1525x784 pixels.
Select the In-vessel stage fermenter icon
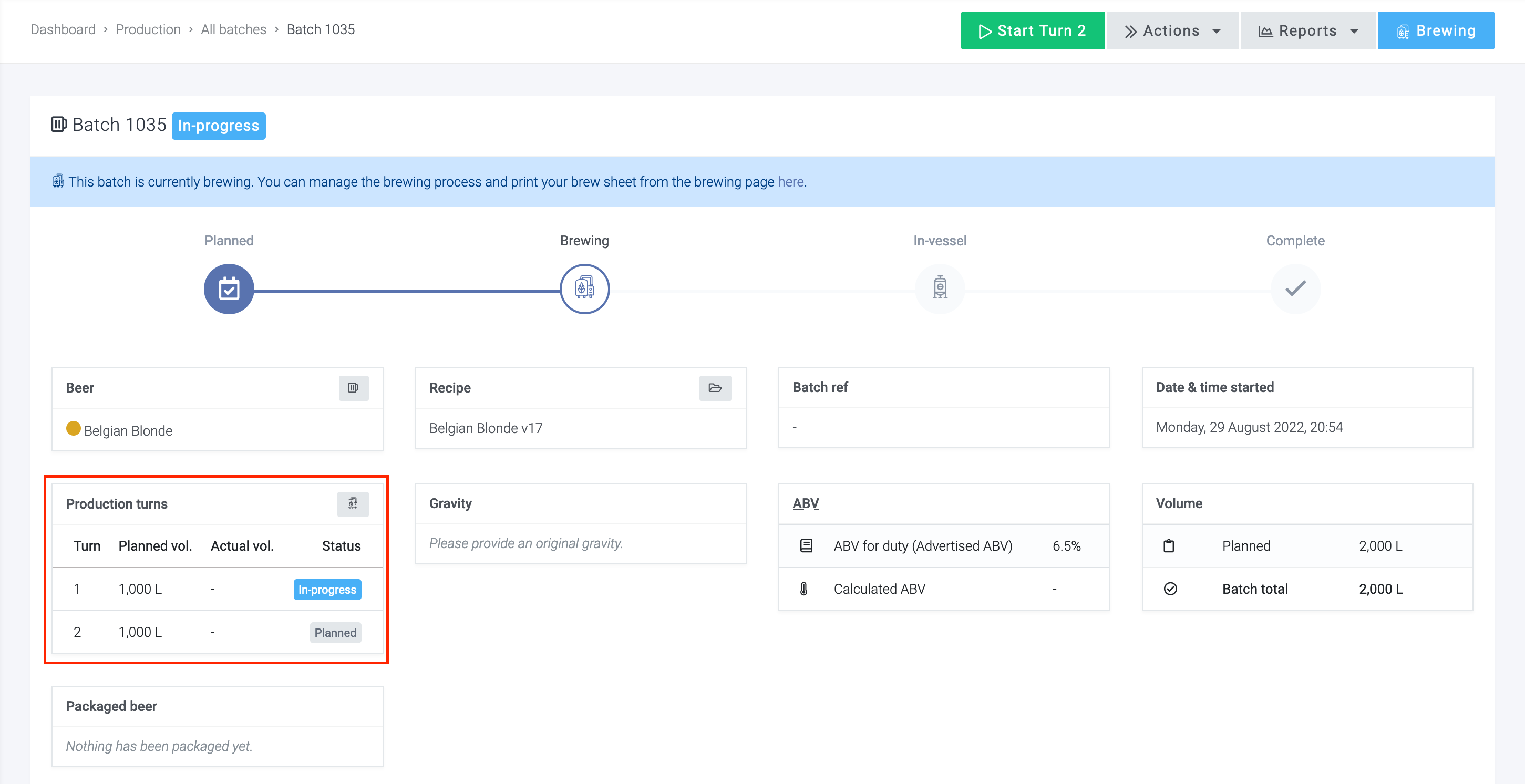[940, 289]
